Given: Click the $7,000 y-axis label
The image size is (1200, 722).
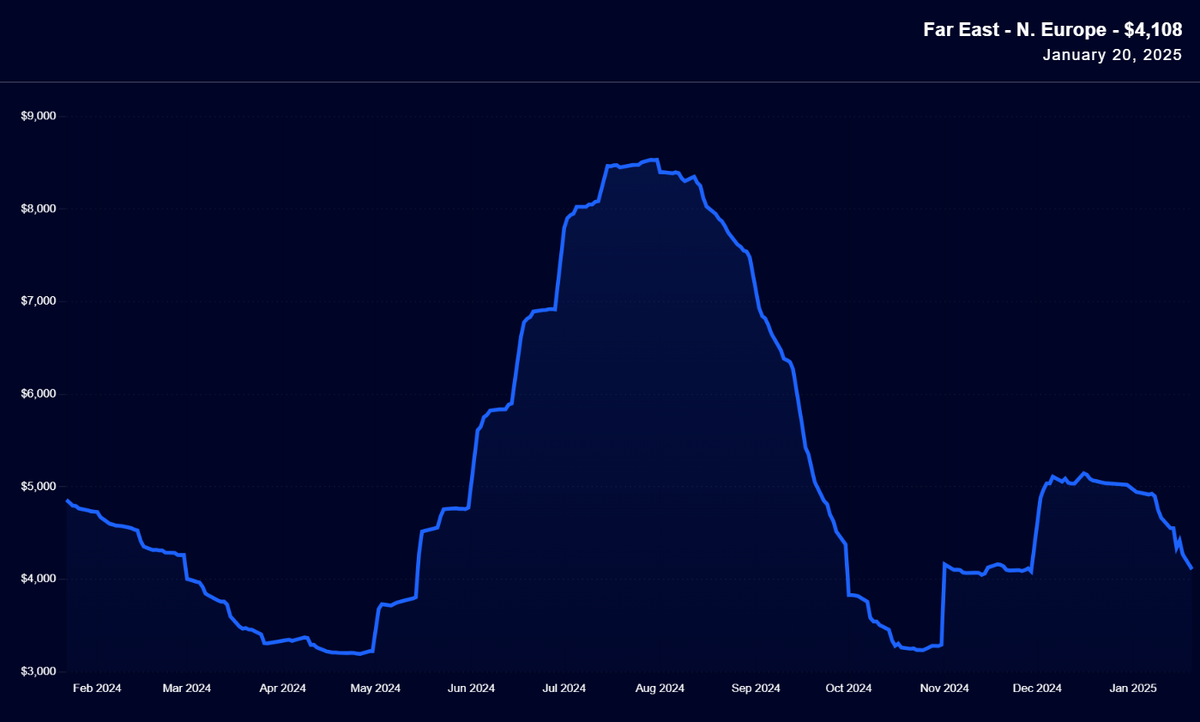Looking at the screenshot, I should pyautogui.click(x=39, y=301).
